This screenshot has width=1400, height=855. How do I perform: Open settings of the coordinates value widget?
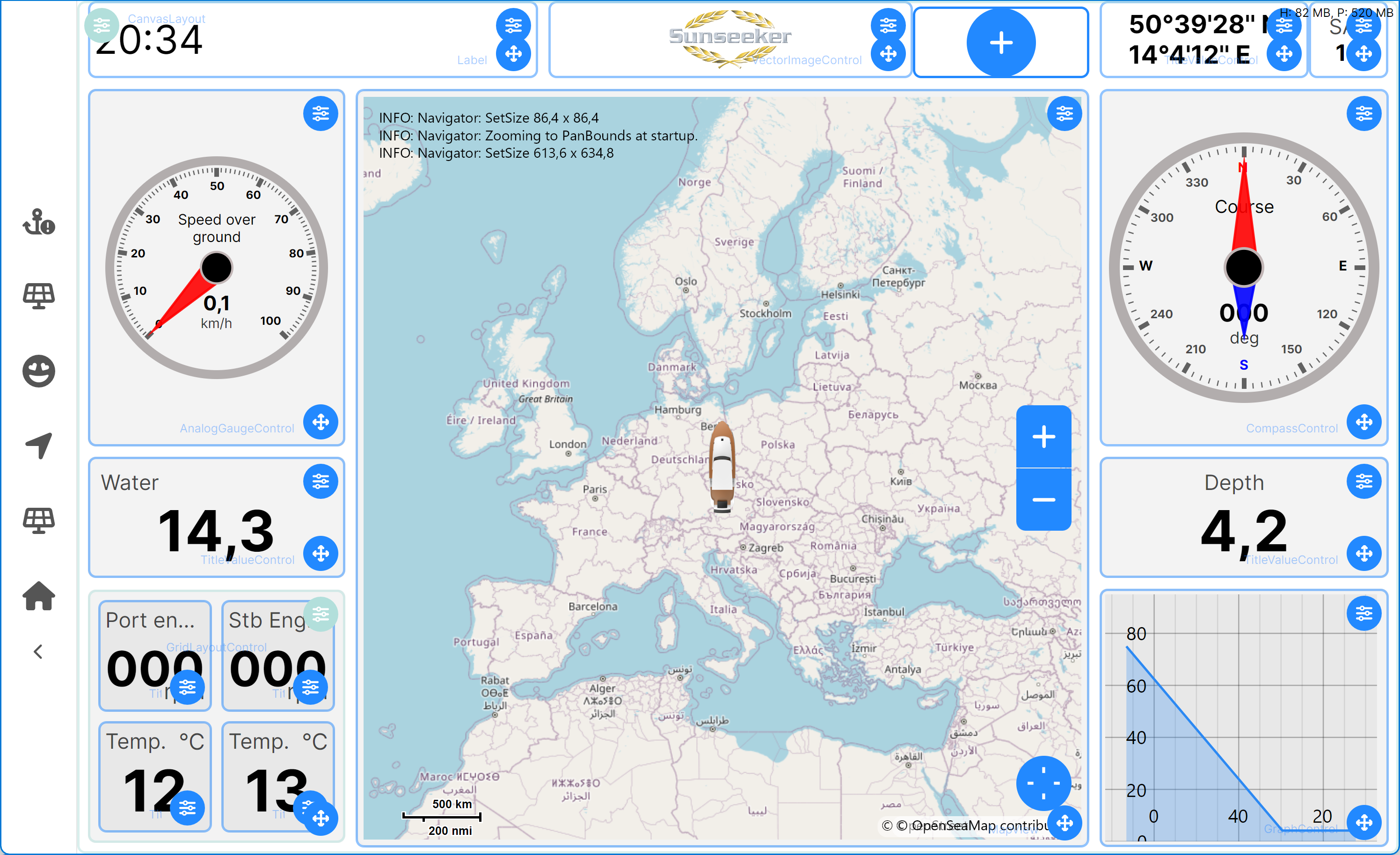(1283, 26)
